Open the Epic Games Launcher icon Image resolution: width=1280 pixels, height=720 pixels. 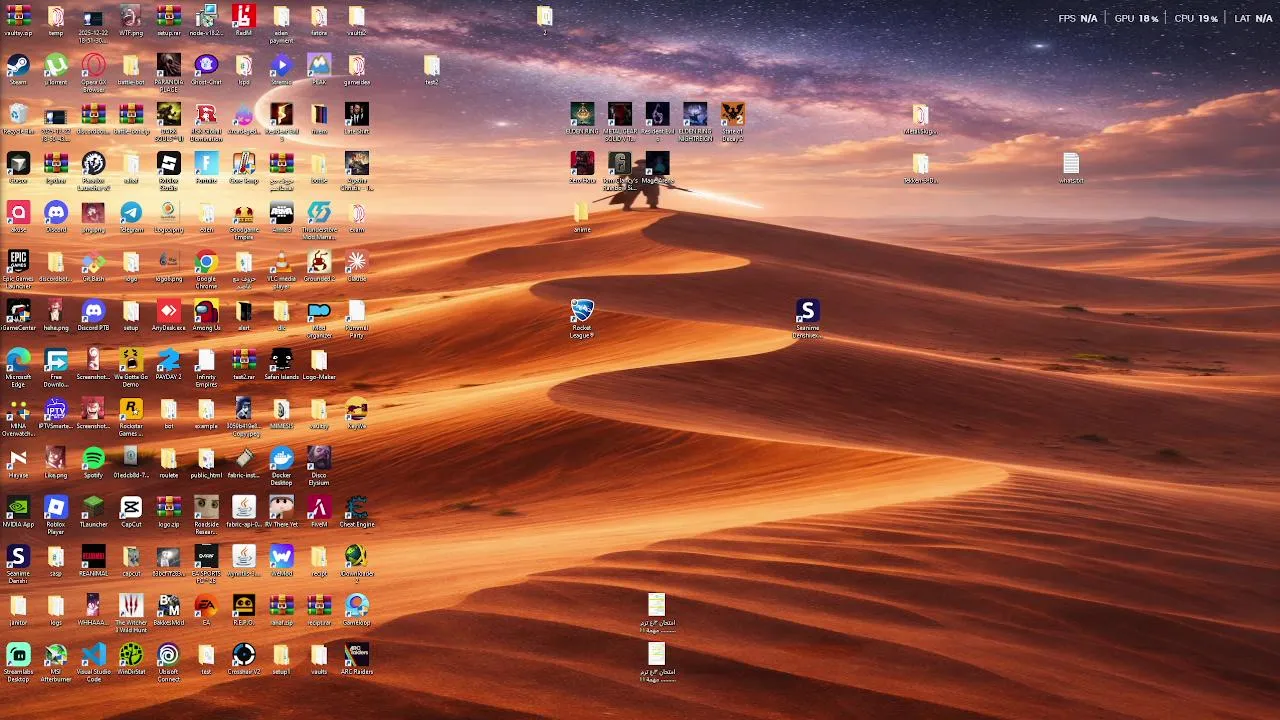point(18,268)
